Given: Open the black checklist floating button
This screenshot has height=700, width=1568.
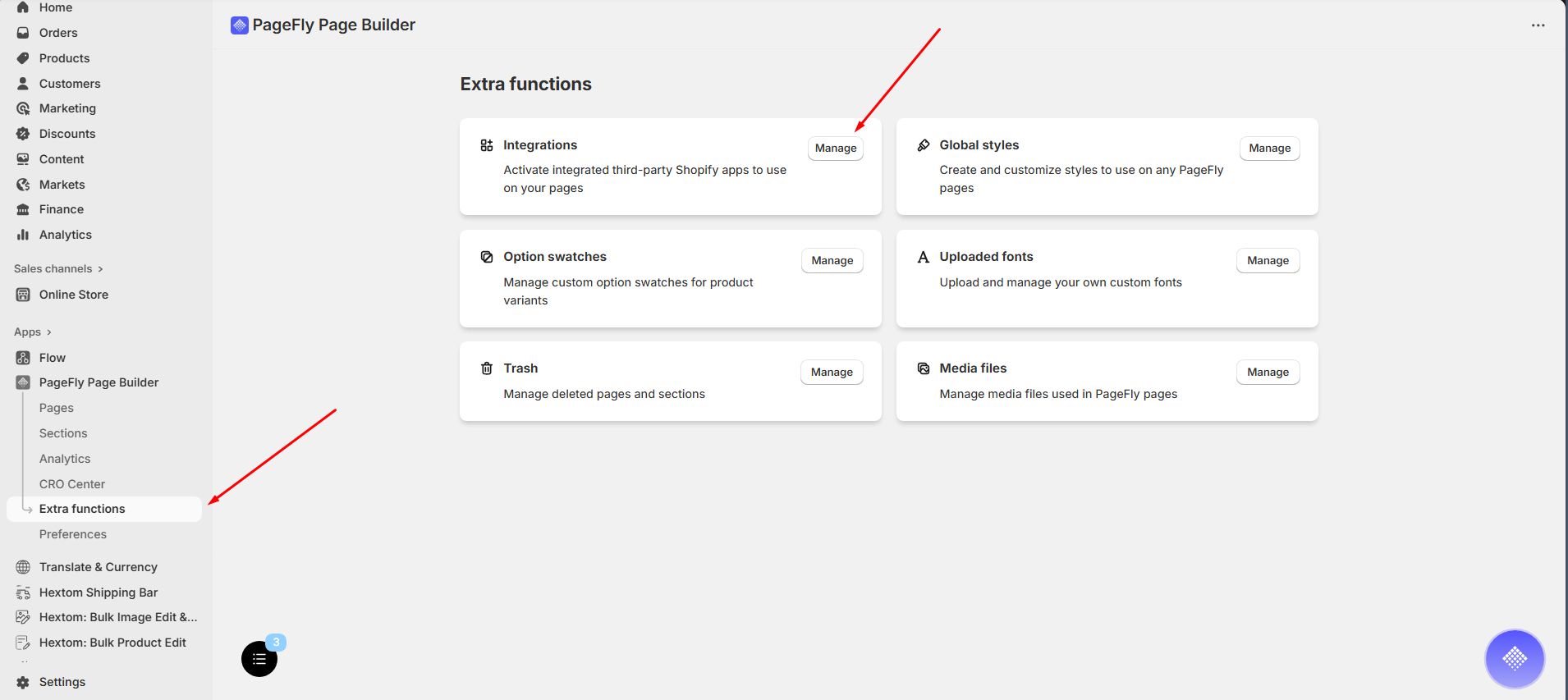Looking at the screenshot, I should coord(259,659).
